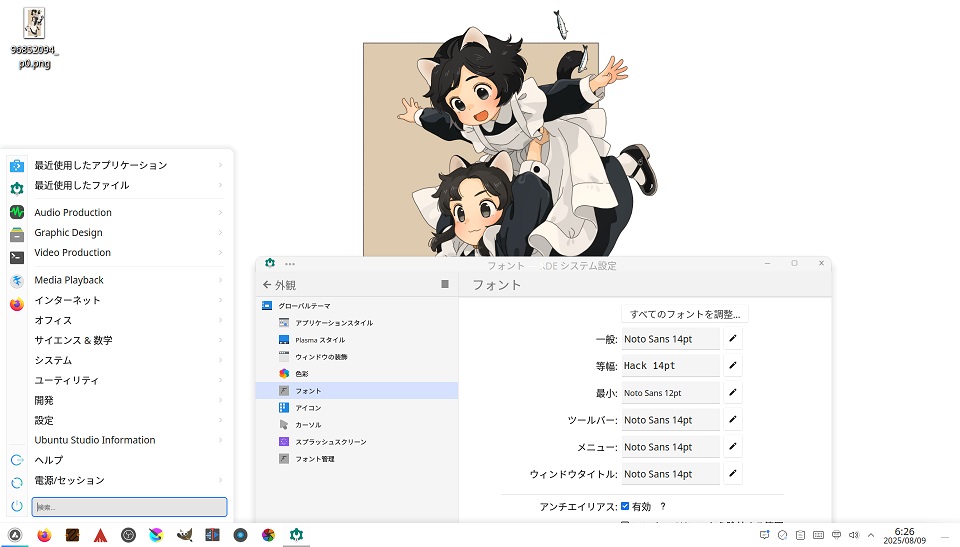The width and height of the screenshot is (960, 547).
Task: Open the Audio Production category
Action: [129, 213]
